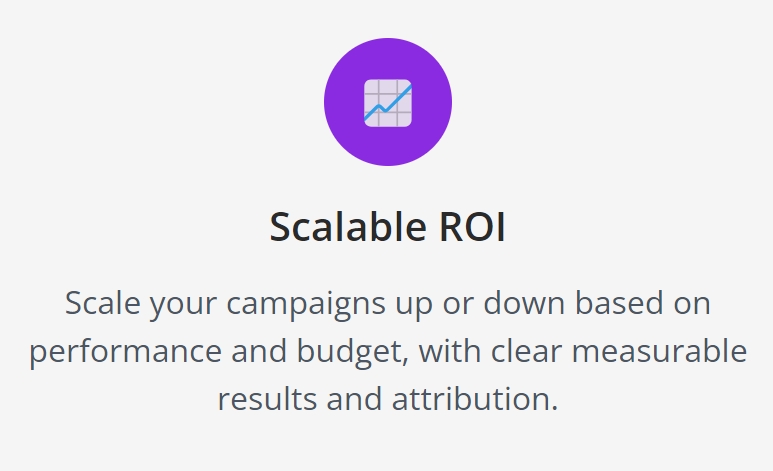Screen dimensions: 773x471
Task: Click the word "Scale" starting the paragraph
Action: [98, 303]
